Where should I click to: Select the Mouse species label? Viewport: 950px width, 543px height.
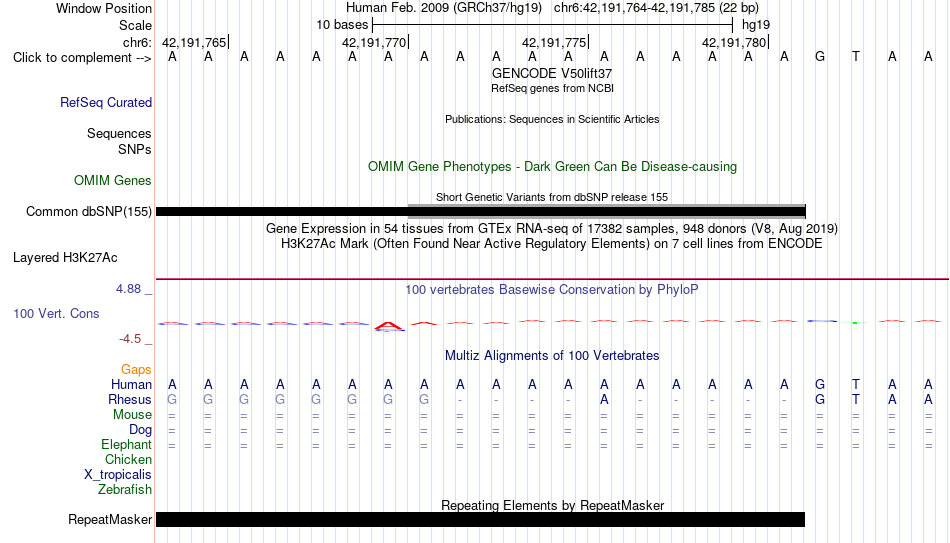[x=132, y=415]
